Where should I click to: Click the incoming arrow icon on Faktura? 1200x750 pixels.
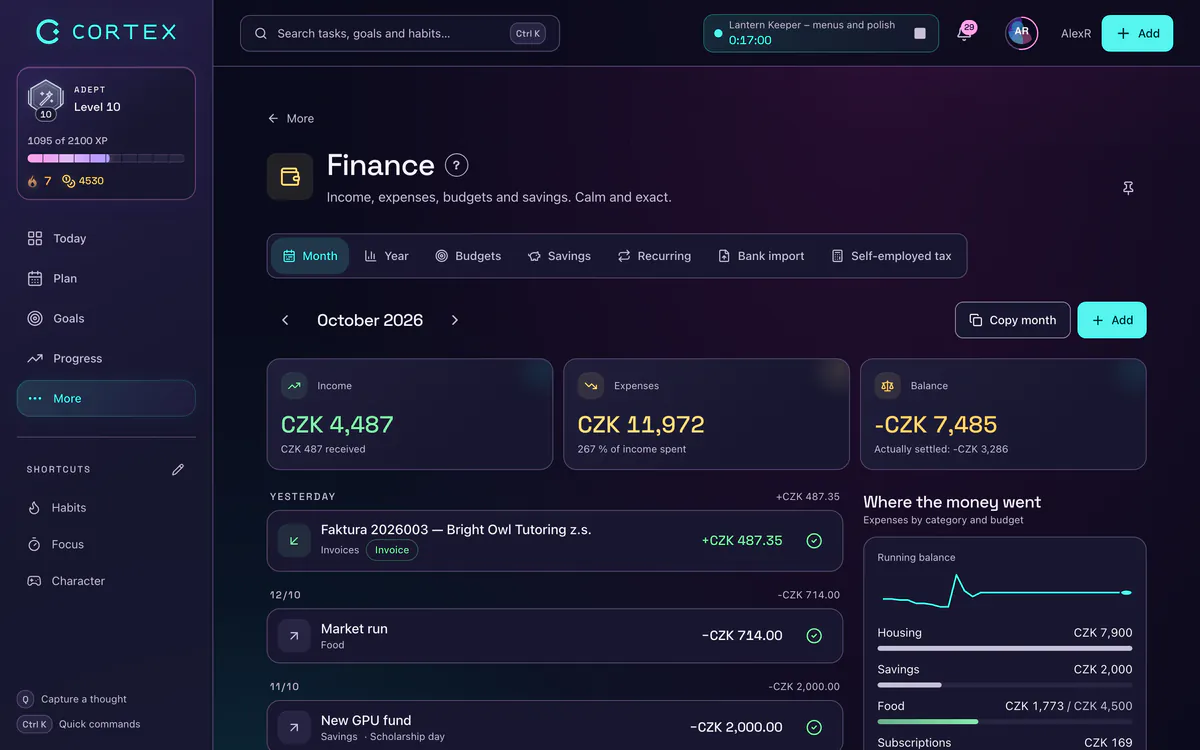pyautogui.click(x=294, y=541)
